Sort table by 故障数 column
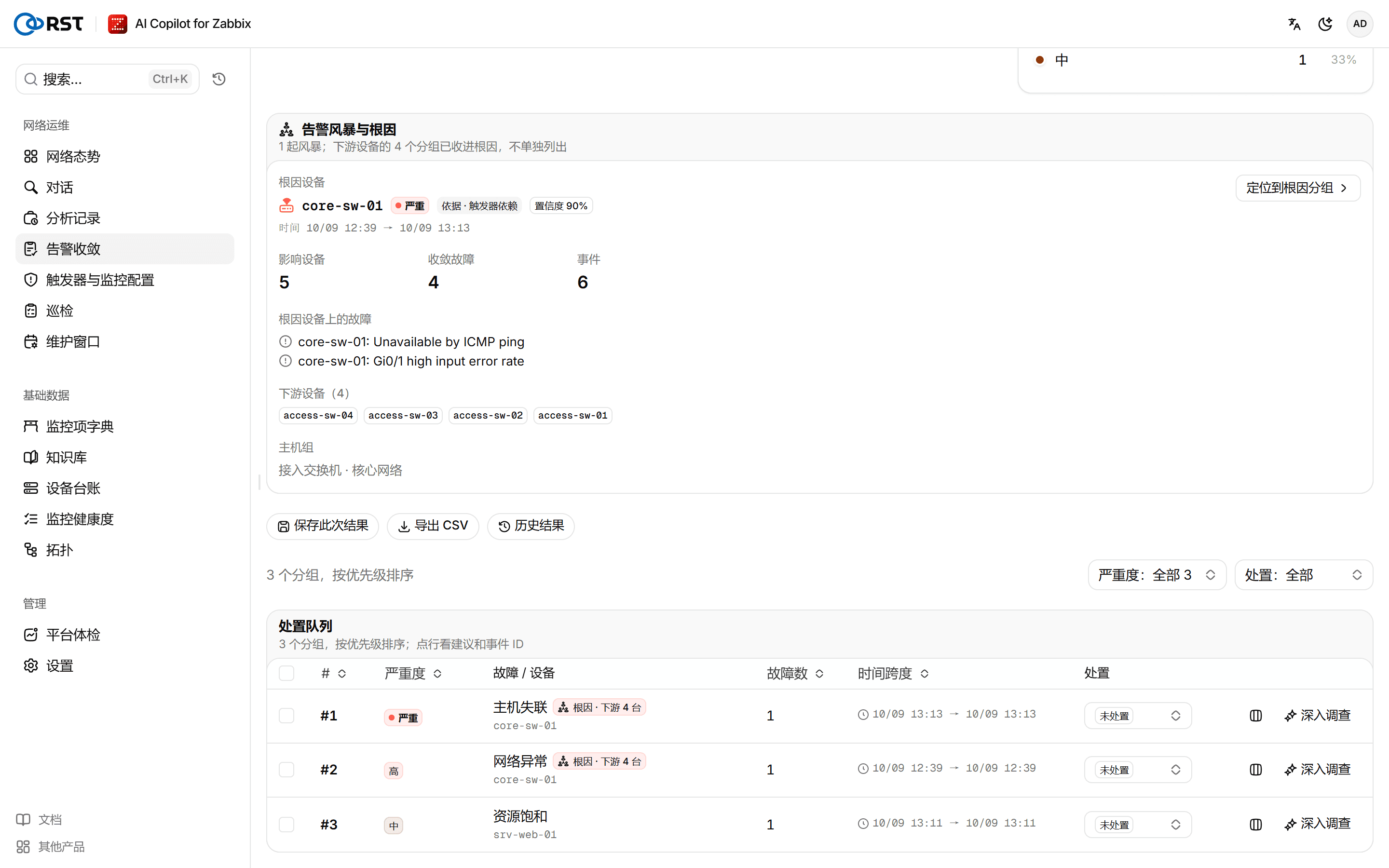 tap(795, 673)
